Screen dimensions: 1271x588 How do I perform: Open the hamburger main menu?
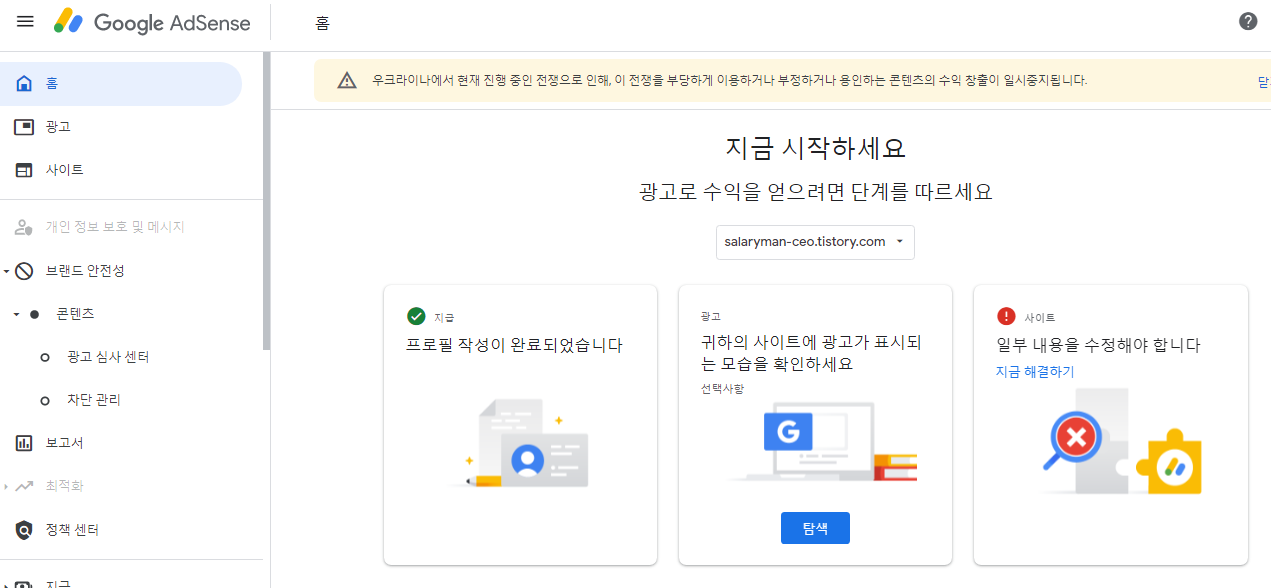pos(25,22)
